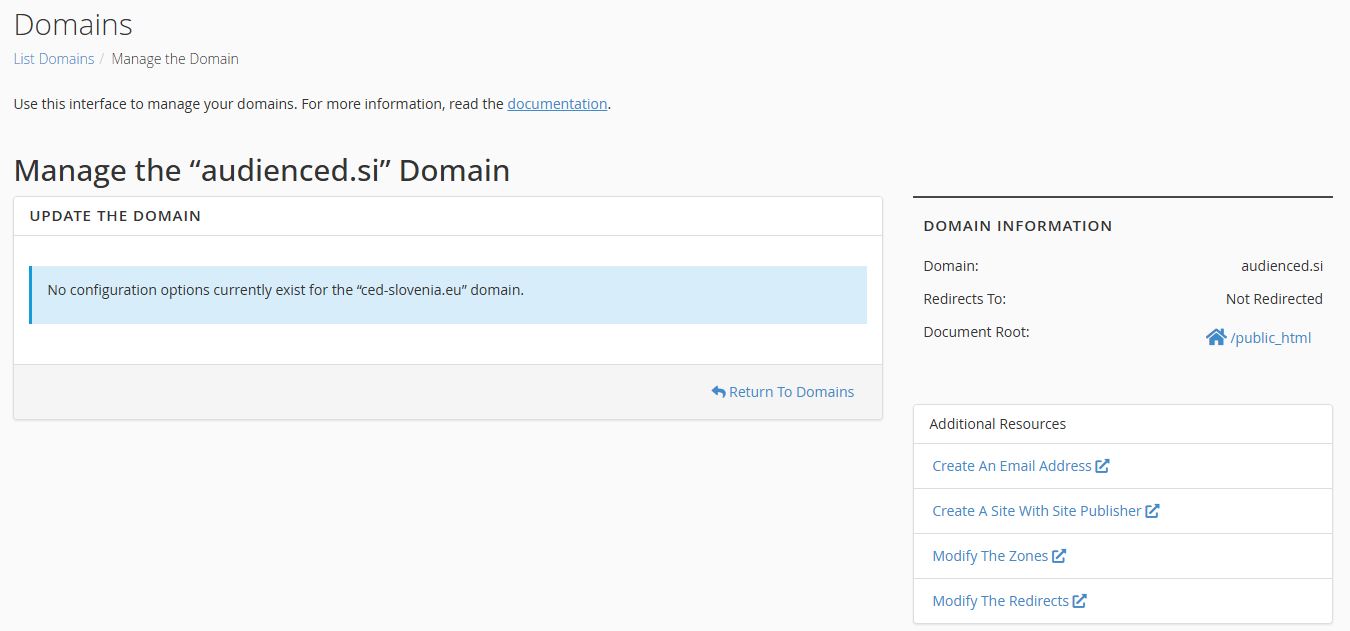Screen dimensions: 1350x631
Task: Click external-link icon after Modify The Redirects
Action: pos(1080,601)
